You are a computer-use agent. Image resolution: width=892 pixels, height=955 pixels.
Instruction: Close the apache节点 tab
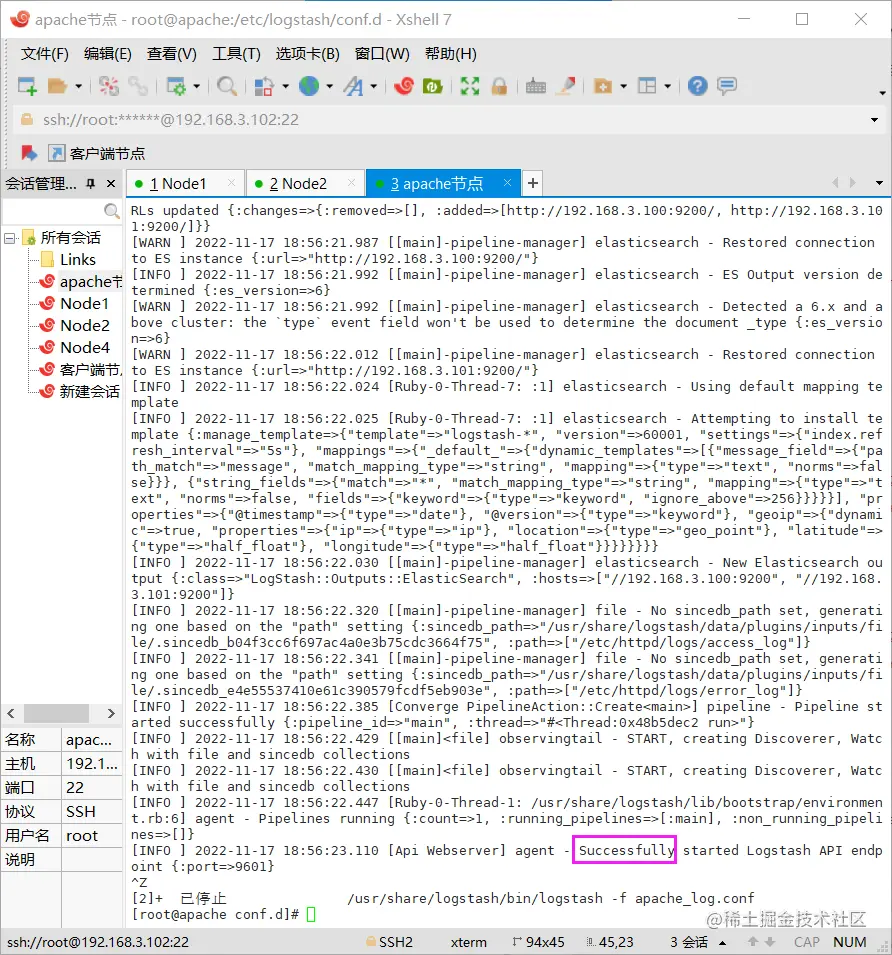tap(507, 183)
